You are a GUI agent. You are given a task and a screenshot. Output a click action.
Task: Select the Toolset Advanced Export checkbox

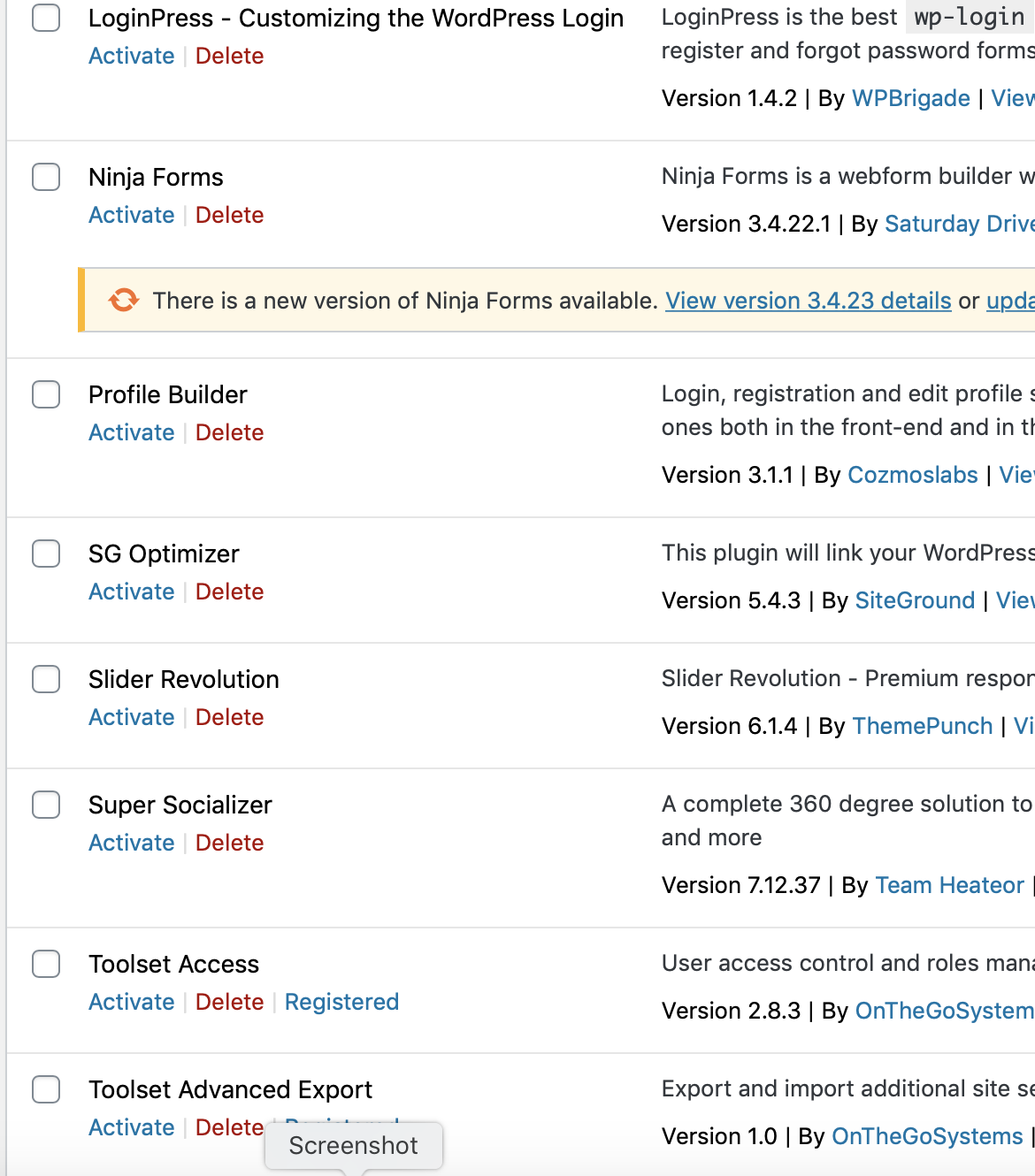pos(46,1089)
